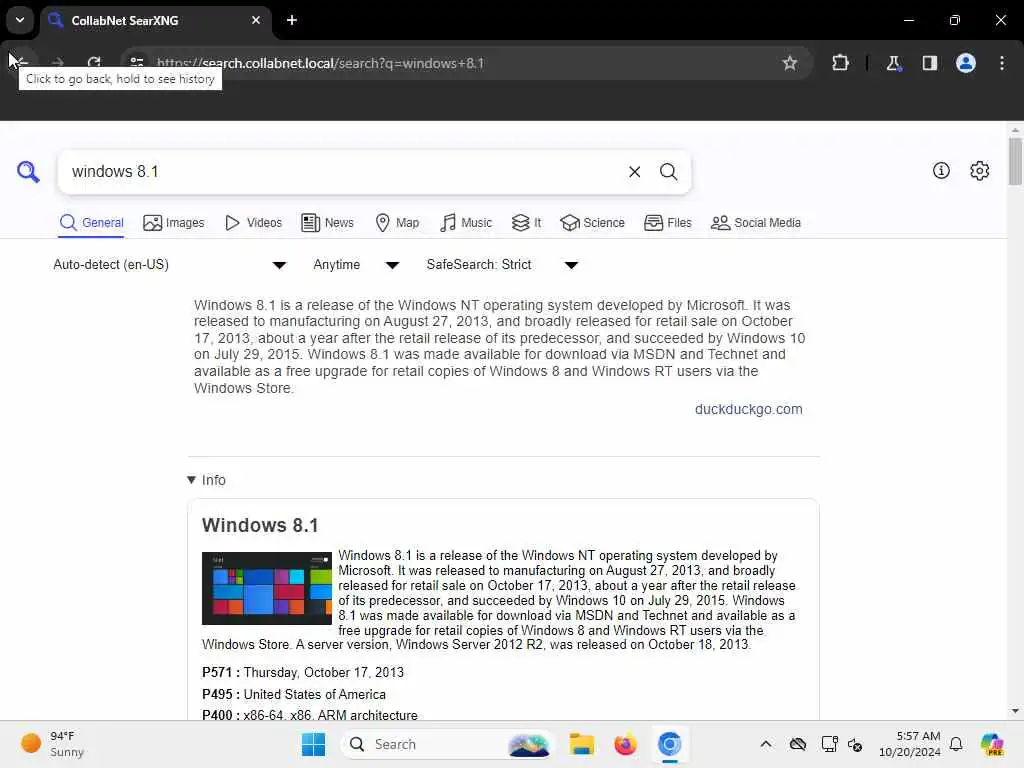Close the CollabNet SearXNG tab

tap(256, 20)
